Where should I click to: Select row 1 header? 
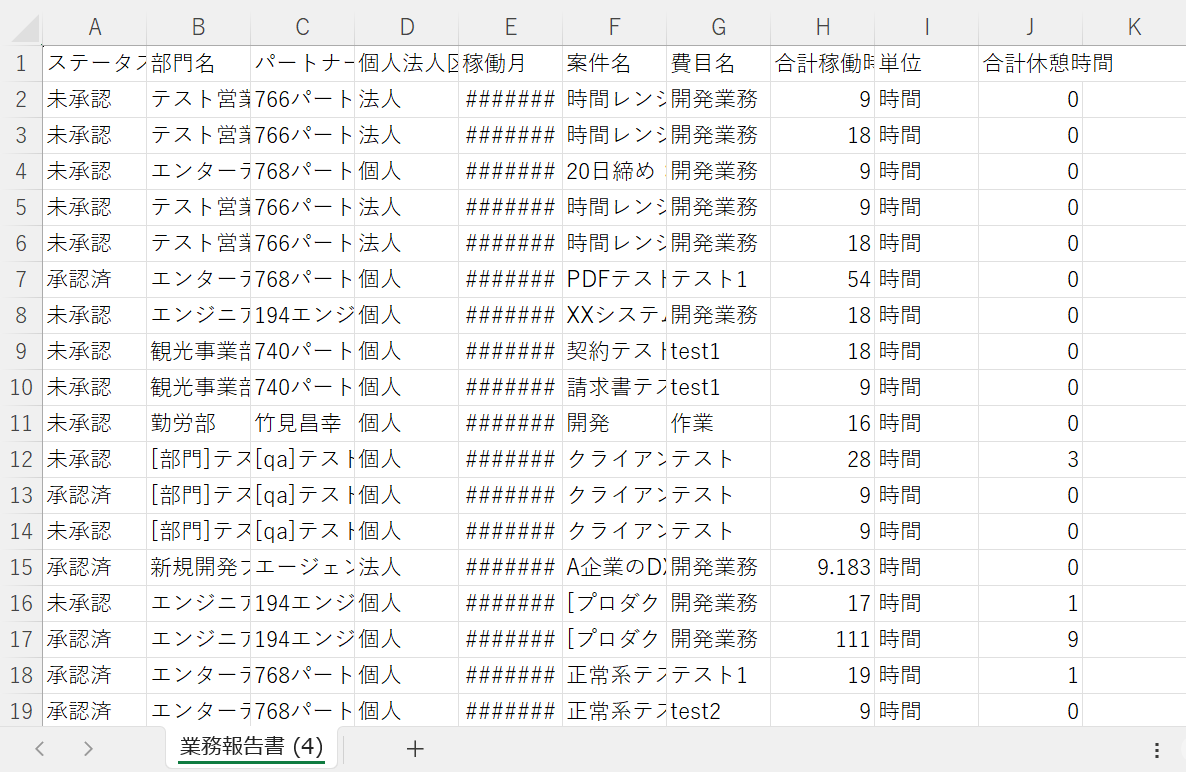21,64
